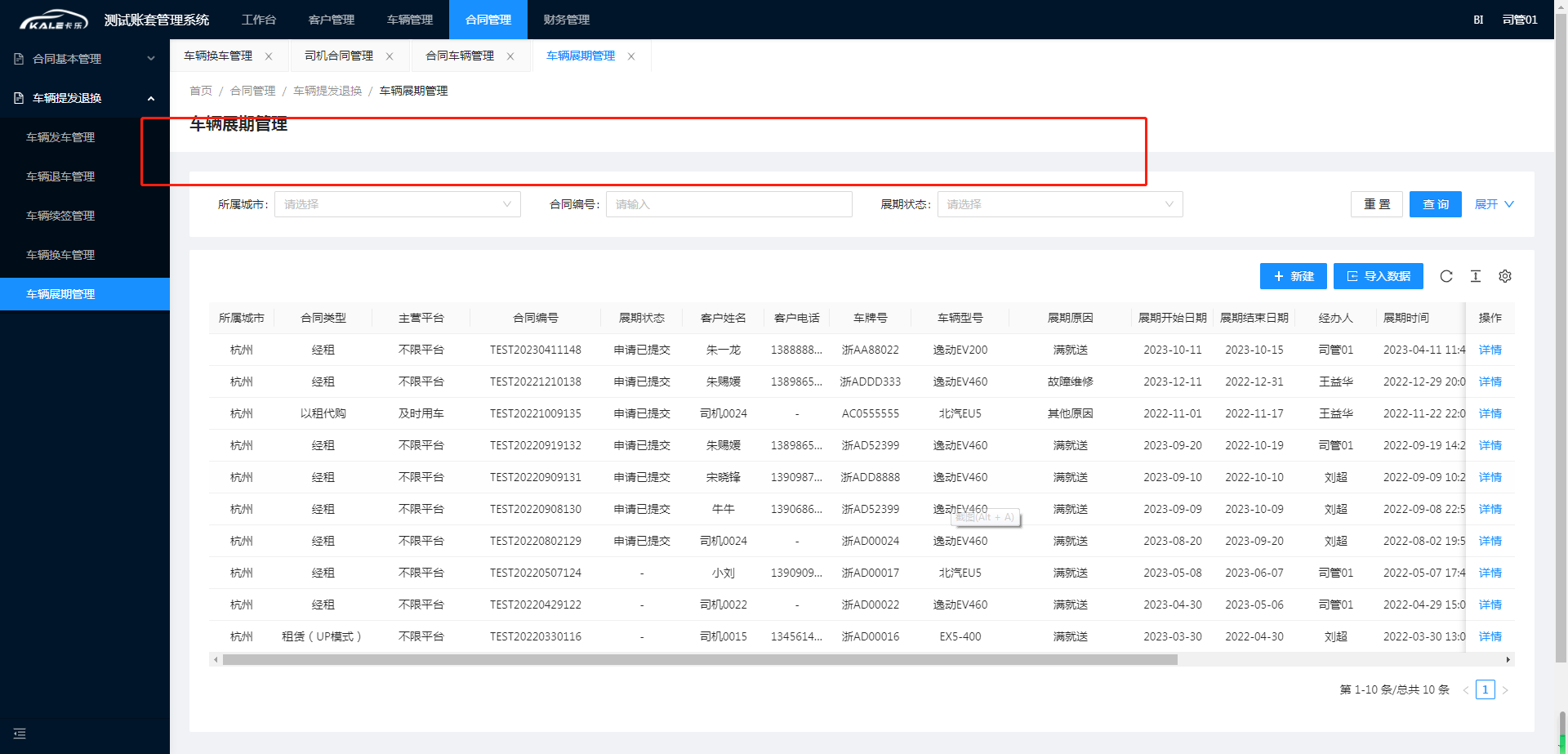Screen dimensions: 1568x754
Task: Click the KALE logo icon
Action: tap(53, 20)
